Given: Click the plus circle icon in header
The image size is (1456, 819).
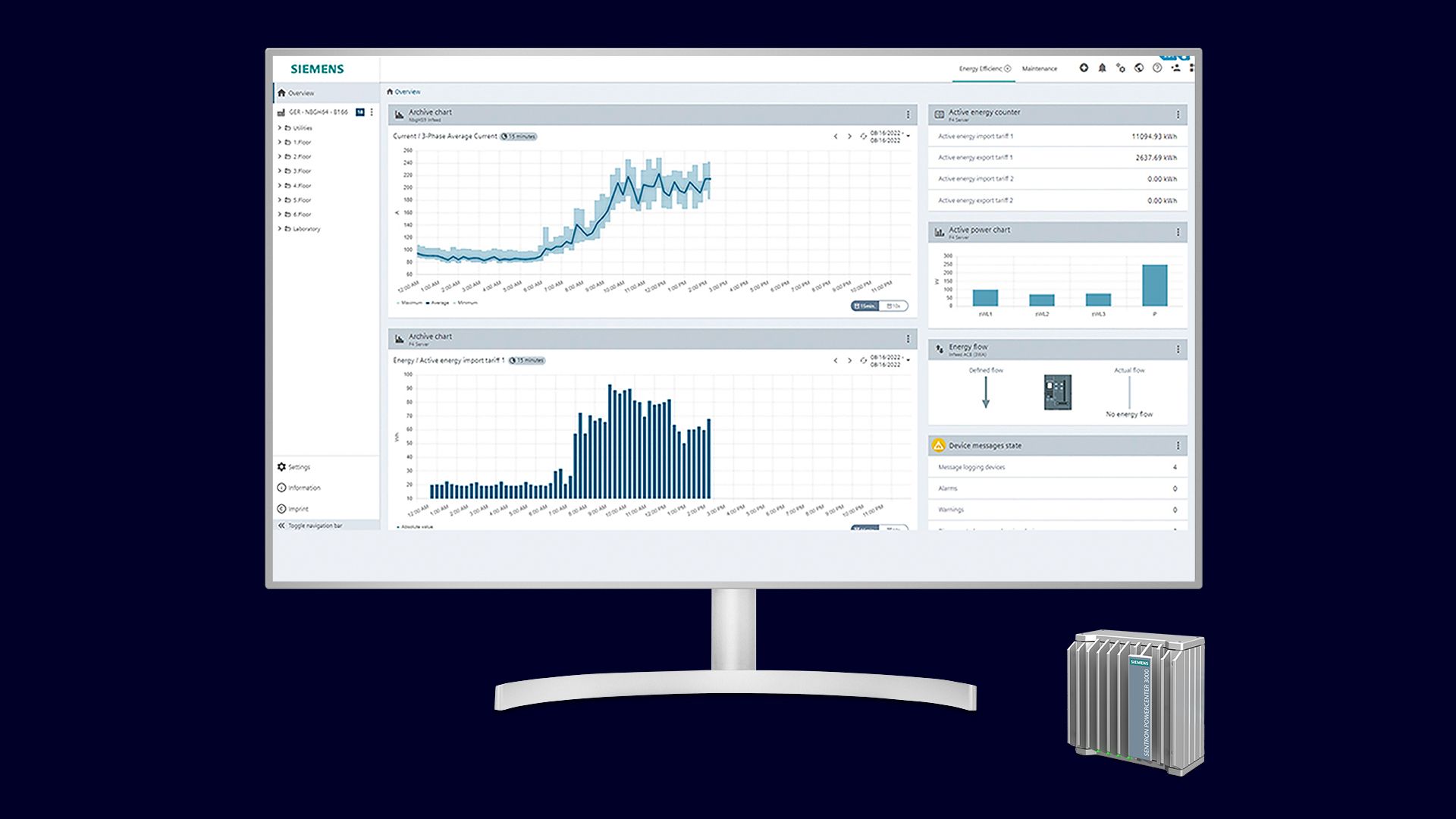Looking at the screenshot, I should [1084, 68].
